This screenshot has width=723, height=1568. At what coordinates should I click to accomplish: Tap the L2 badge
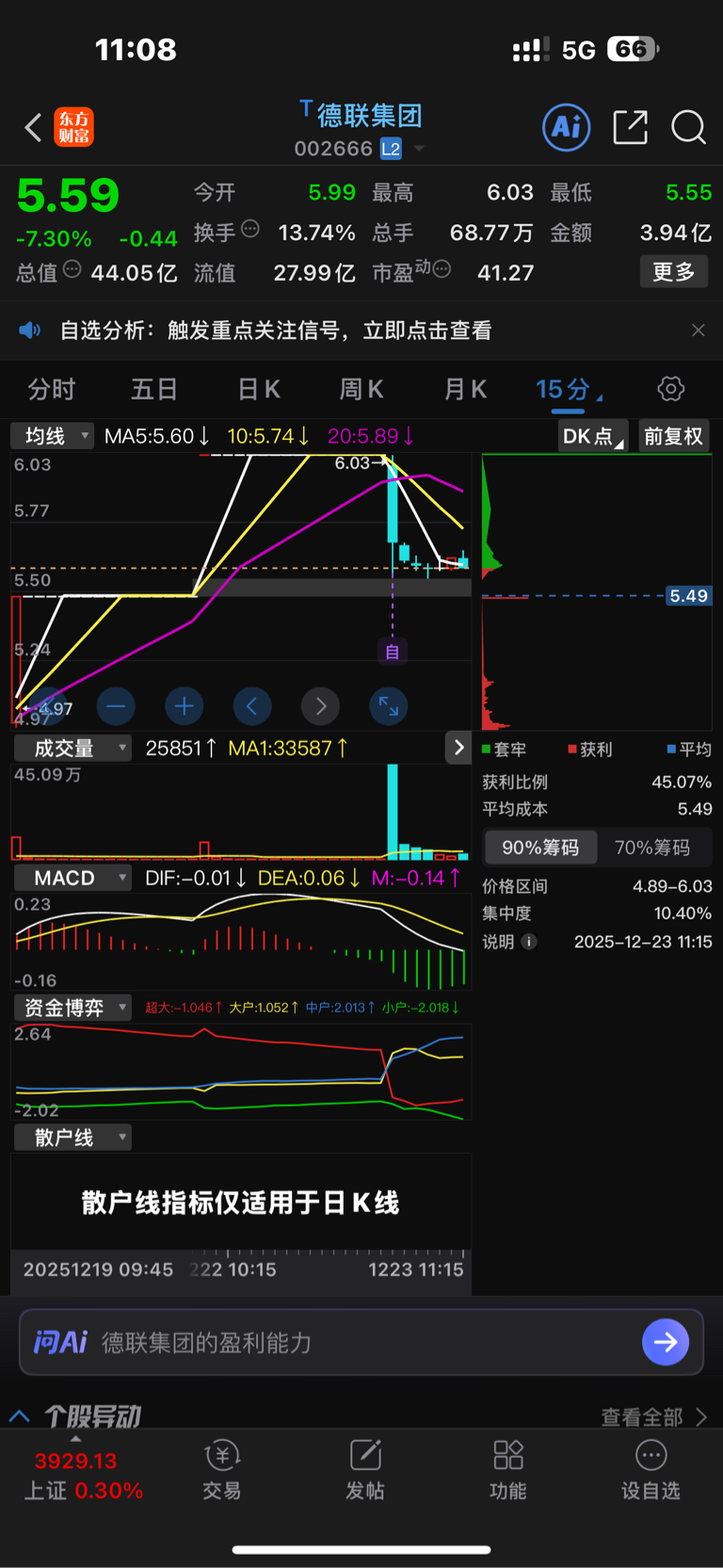coord(391,149)
